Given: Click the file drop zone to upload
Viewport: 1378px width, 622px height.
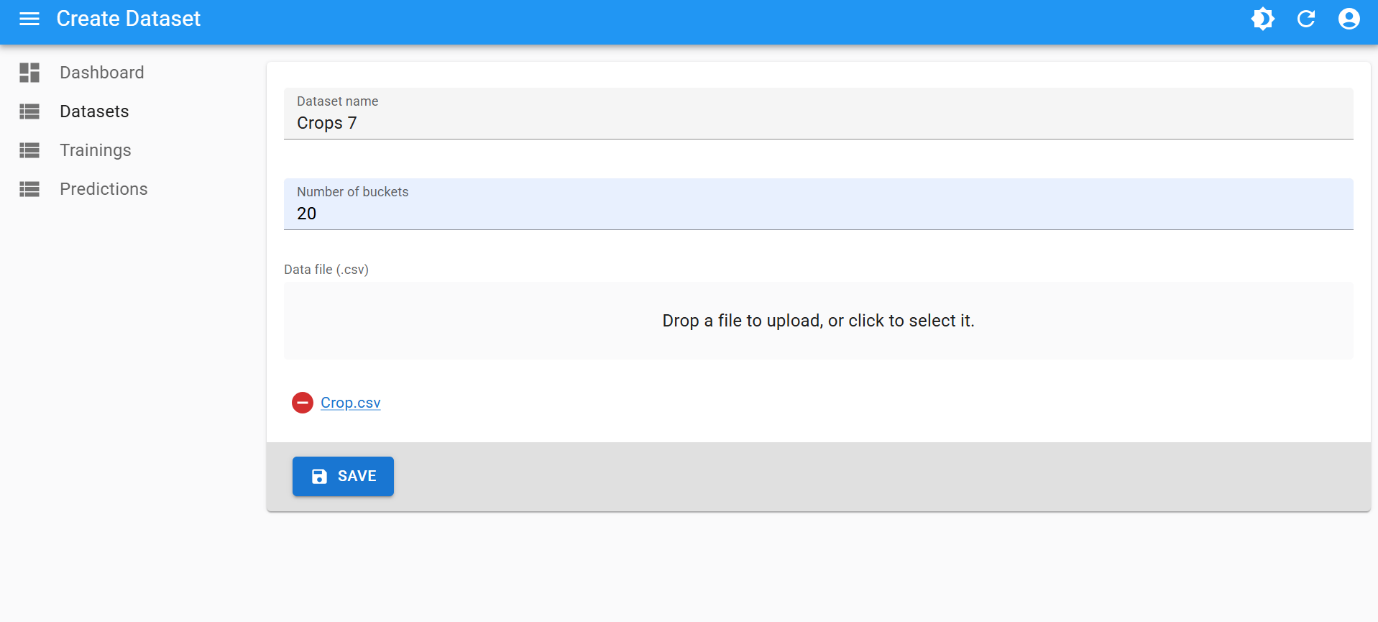Looking at the screenshot, I should tap(818, 320).
